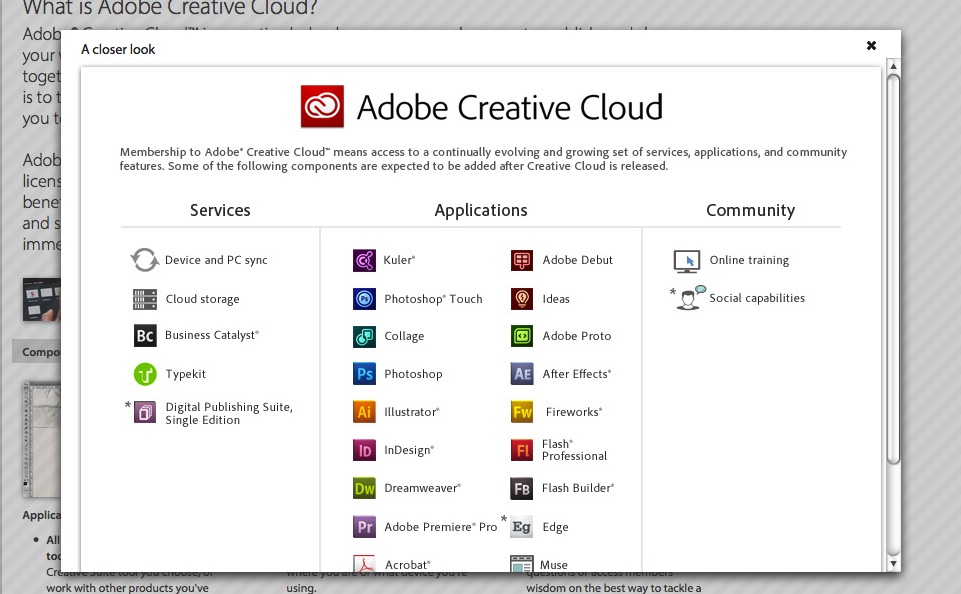Select the Kuler icon
Image resolution: width=961 pixels, height=594 pixels.
pyautogui.click(x=365, y=260)
